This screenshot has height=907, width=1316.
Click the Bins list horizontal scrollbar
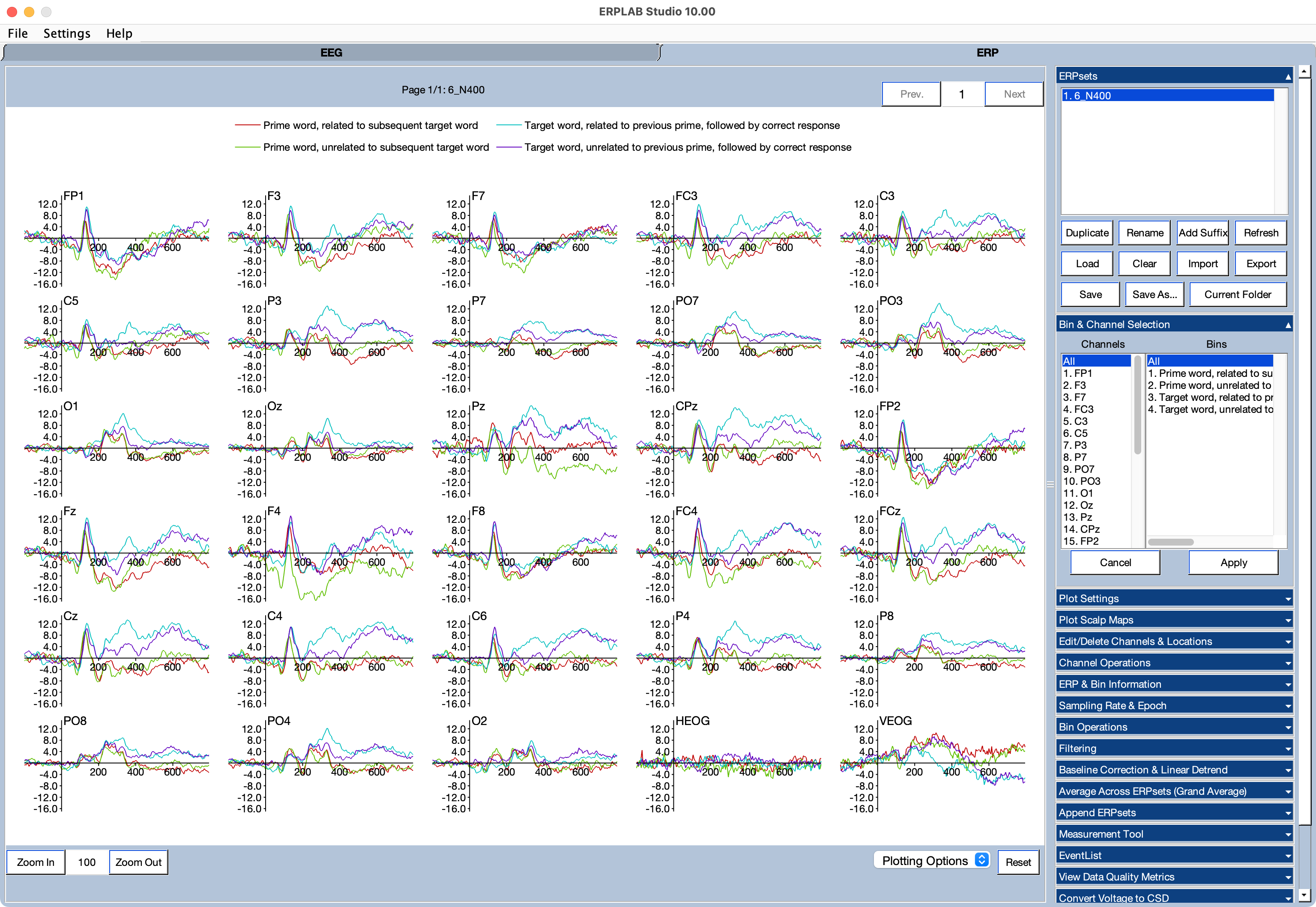coord(1170,542)
